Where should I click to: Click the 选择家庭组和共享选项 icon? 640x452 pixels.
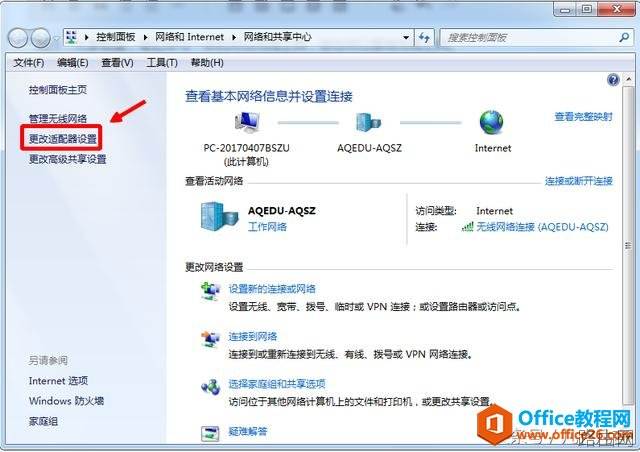(x=211, y=386)
